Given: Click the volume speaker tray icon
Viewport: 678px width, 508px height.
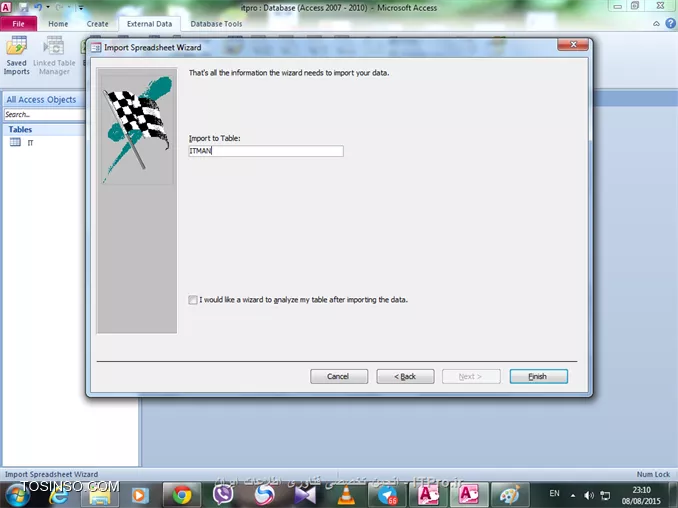Looking at the screenshot, I should pos(588,495).
